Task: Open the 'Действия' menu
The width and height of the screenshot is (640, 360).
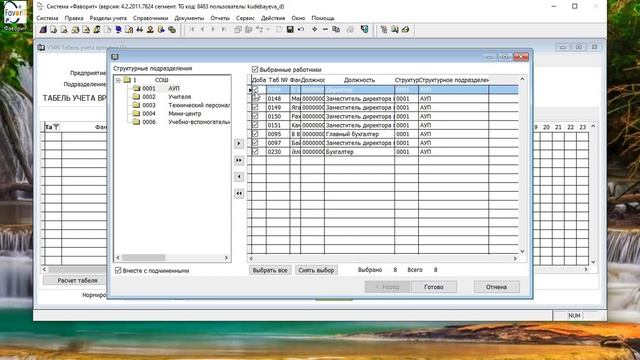Action: tap(273, 18)
